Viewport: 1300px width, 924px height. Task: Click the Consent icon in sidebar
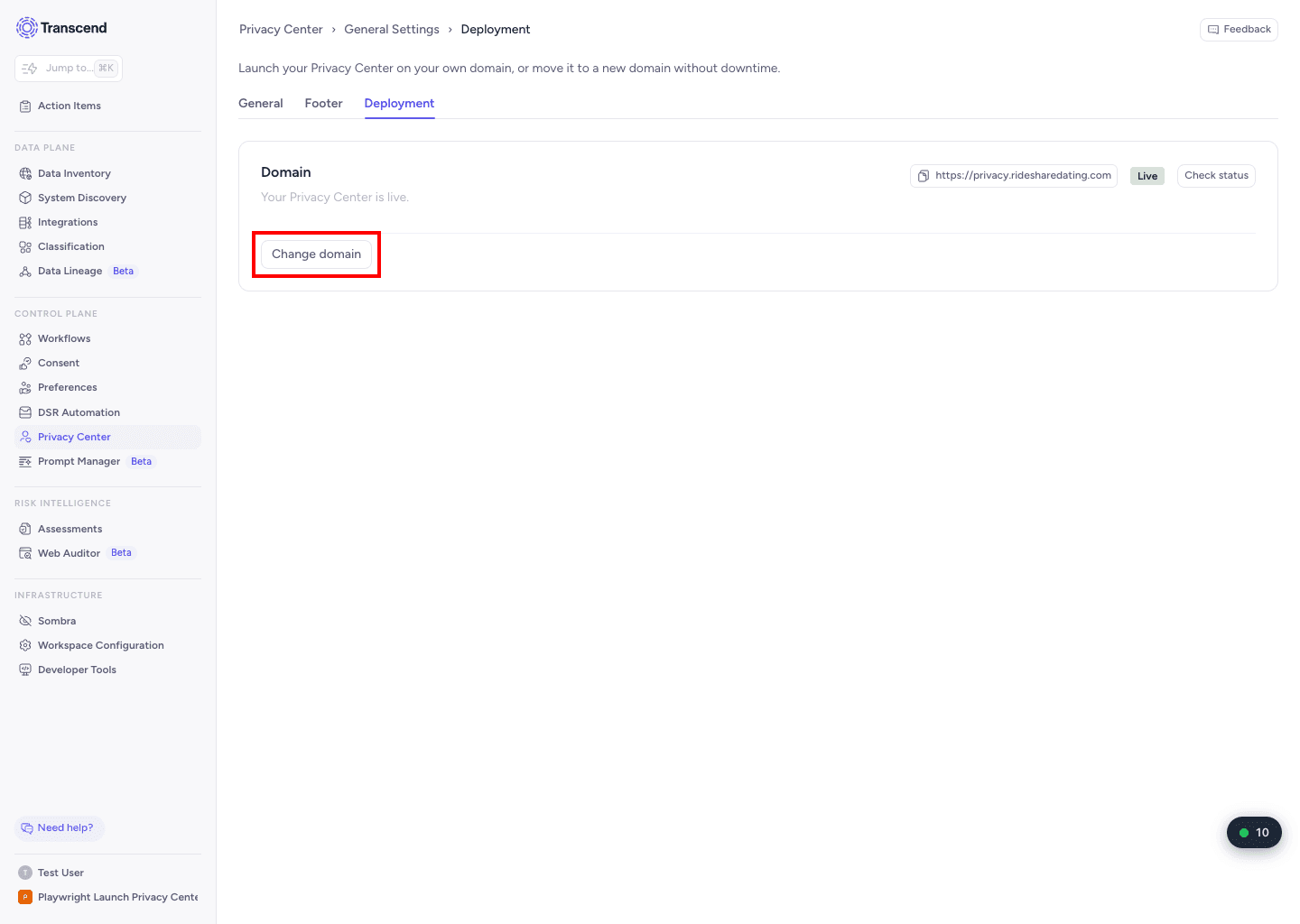(x=25, y=363)
